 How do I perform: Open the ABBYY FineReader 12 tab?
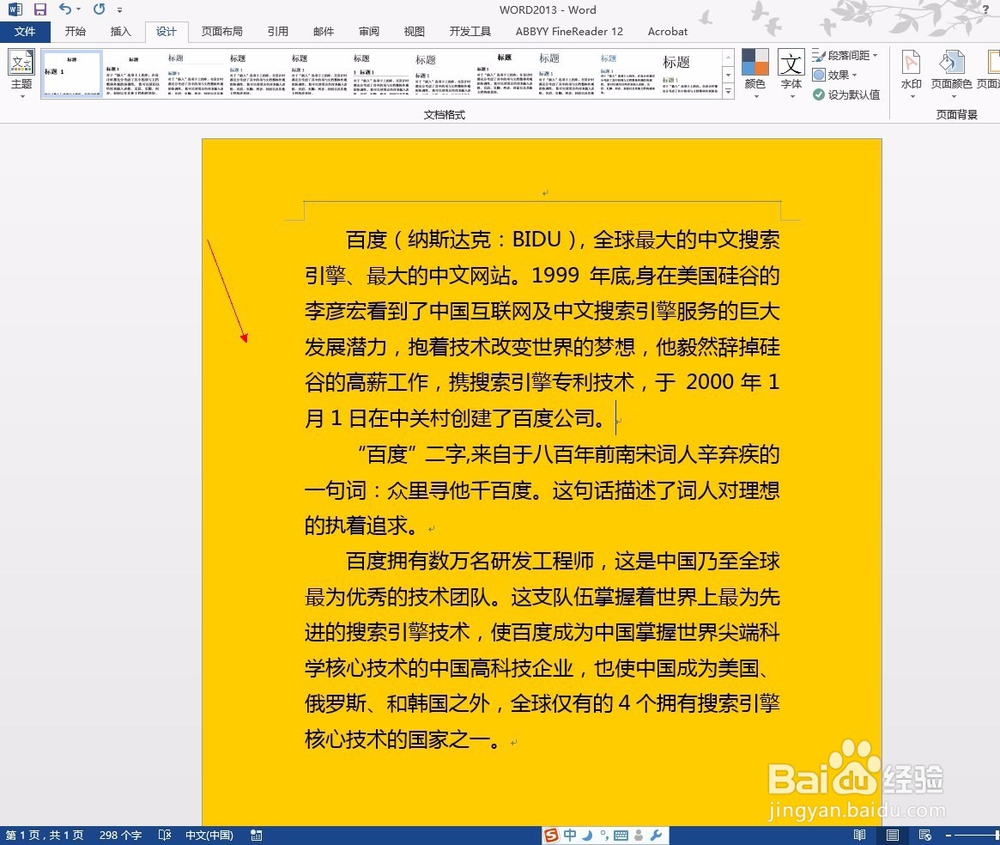tap(570, 31)
